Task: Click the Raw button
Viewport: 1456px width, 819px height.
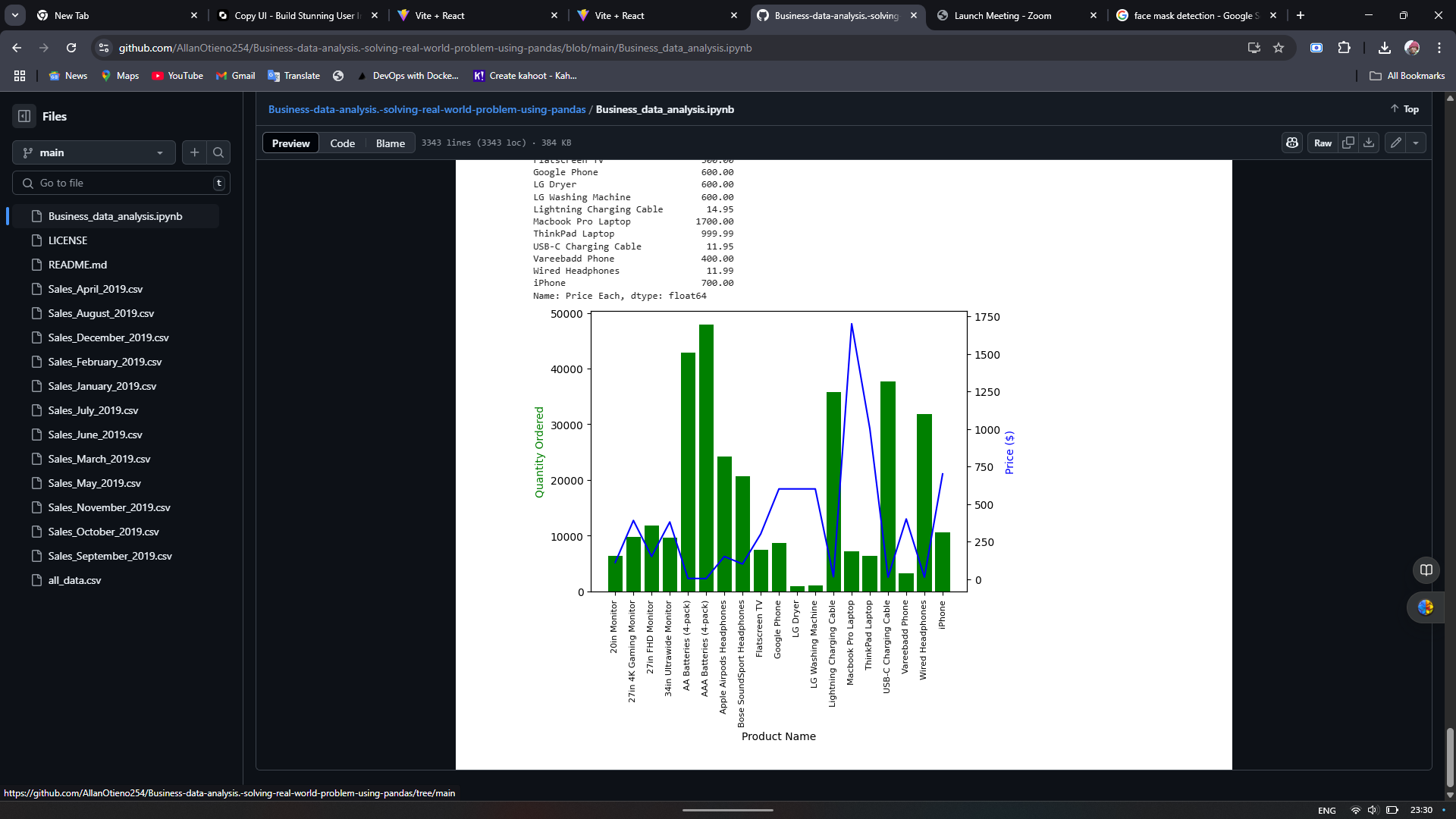Action: click(x=1323, y=143)
